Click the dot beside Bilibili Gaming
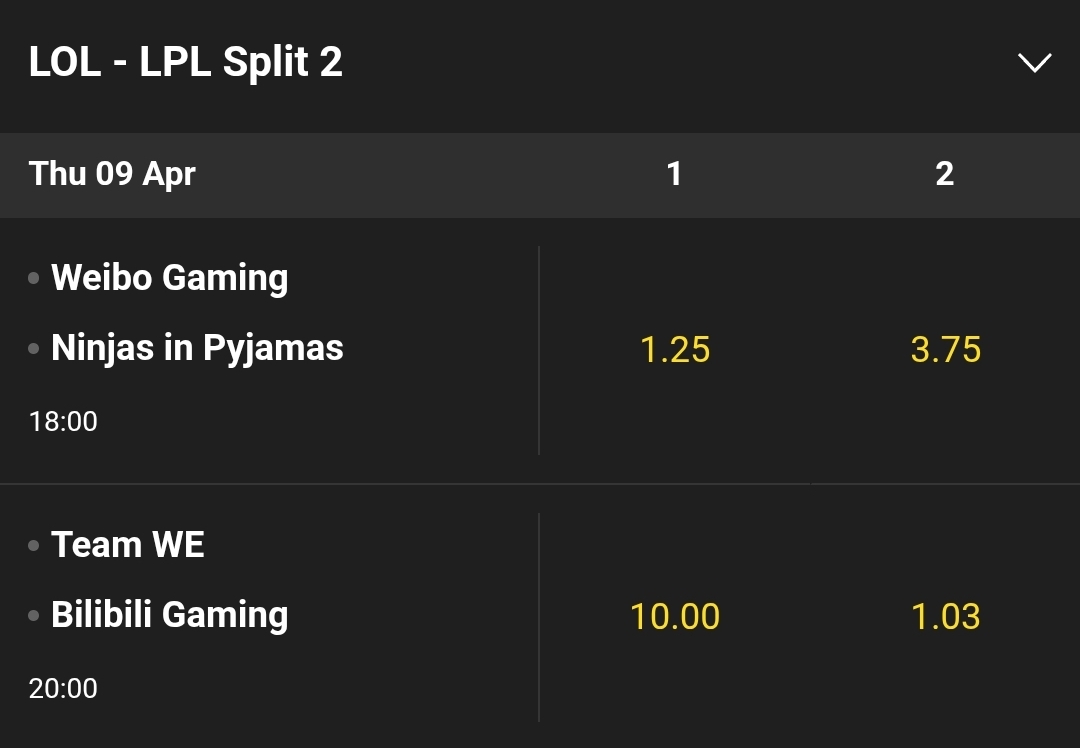 (x=34, y=616)
